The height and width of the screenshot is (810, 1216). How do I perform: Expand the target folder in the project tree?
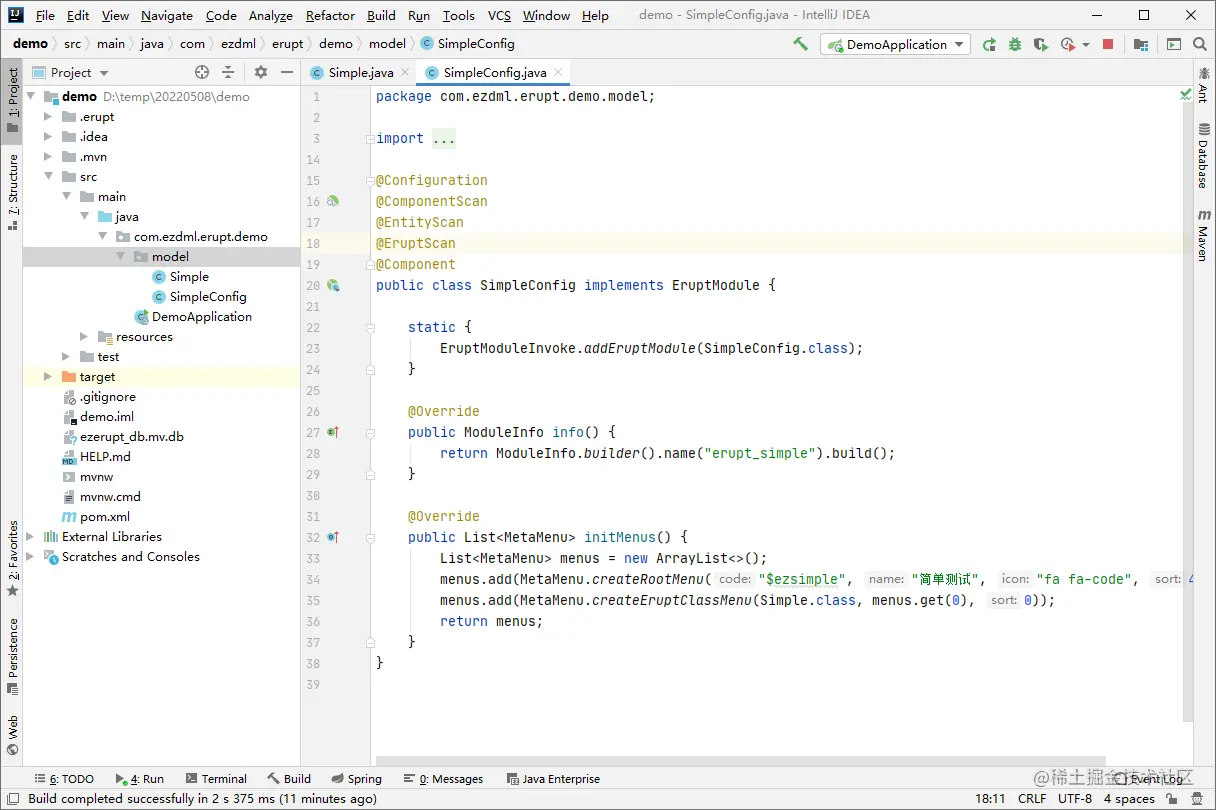click(47, 377)
